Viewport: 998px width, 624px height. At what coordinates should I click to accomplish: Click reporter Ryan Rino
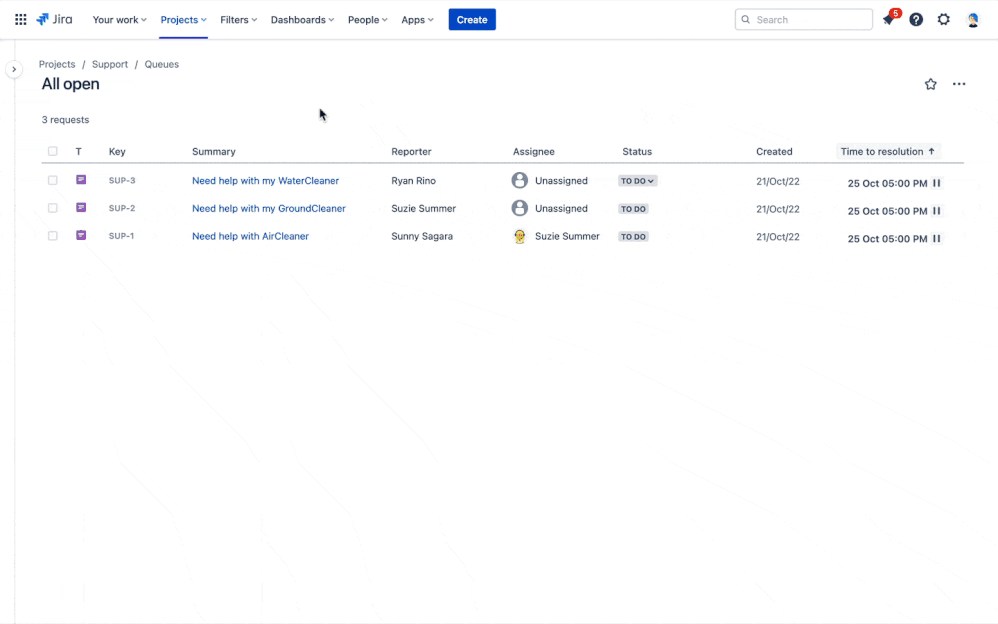(x=414, y=181)
